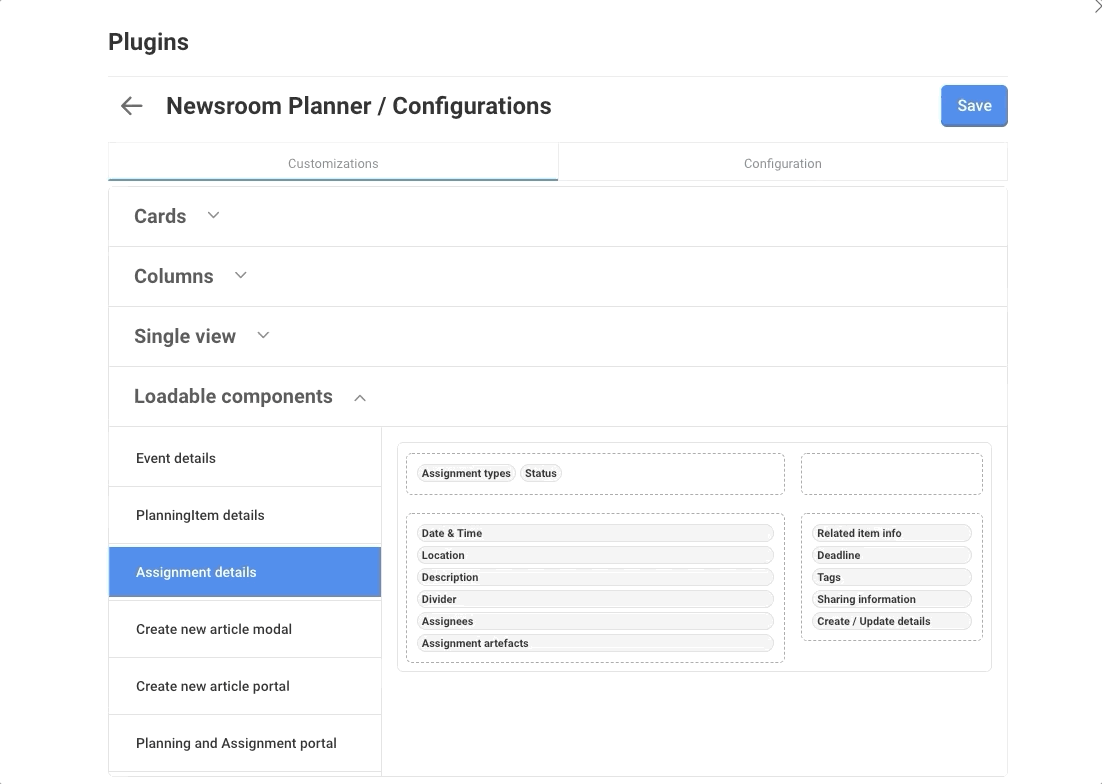
Task: Click the Sharing information row
Action: [x=891, y=599]
